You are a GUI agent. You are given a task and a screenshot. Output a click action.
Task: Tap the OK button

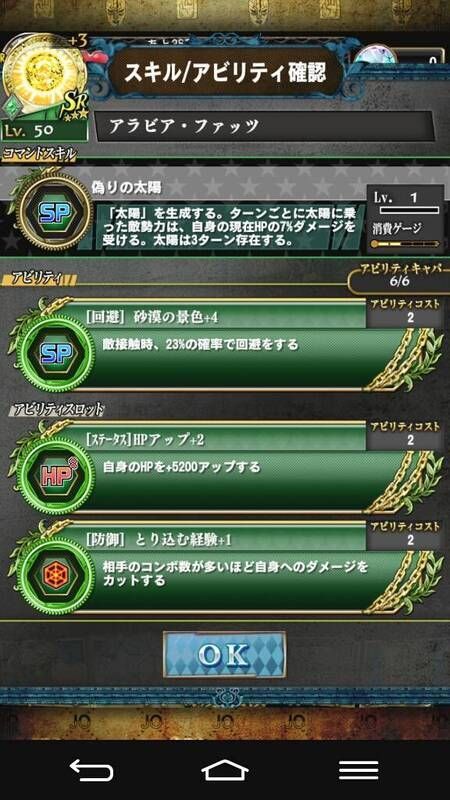[224, 654]
